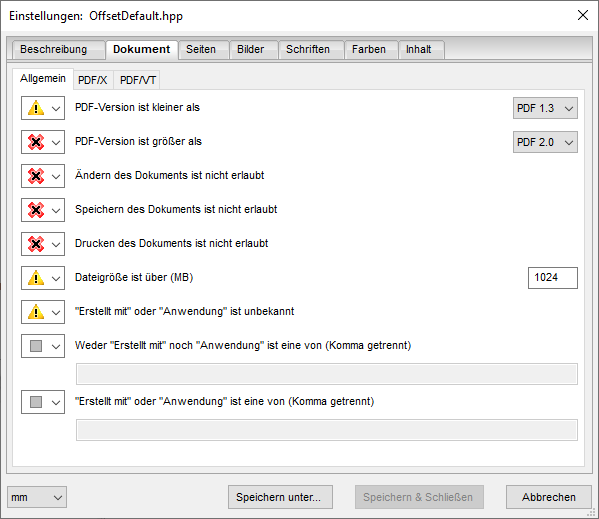Switch to the PDF/X sub-tab
Viewport: 599px width, 519px height.
click(93, 80)
